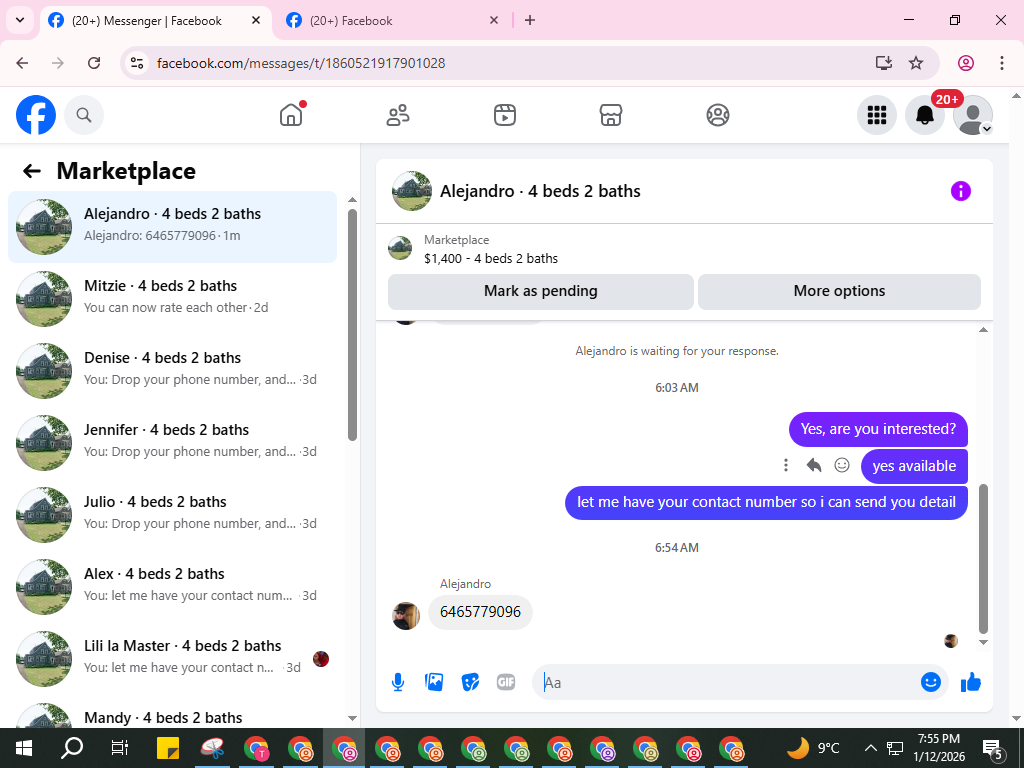The image size is (1024, 768).
Task: Open the Windows Start menu
Action: click(x=23, y=748)
